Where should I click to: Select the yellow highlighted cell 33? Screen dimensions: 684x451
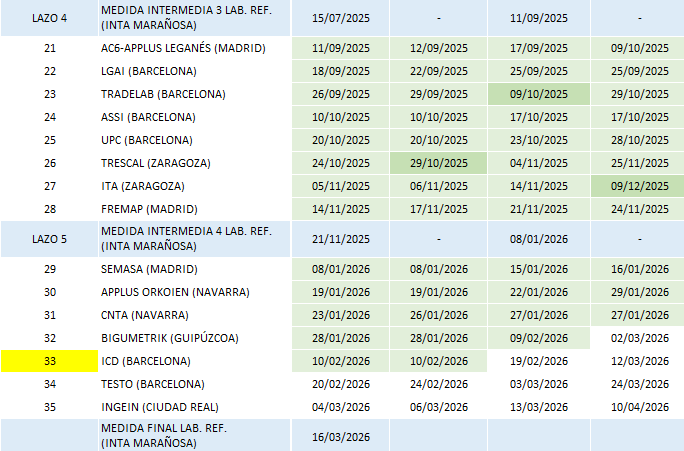(x=50, y=361)
